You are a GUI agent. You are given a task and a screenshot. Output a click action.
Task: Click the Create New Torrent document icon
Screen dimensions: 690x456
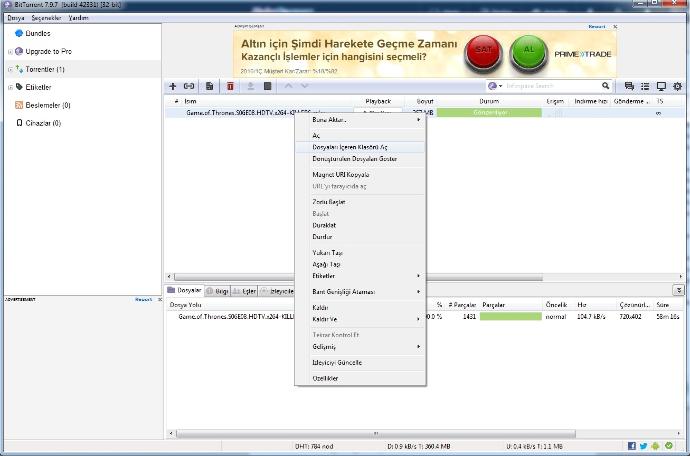[209, 86]
